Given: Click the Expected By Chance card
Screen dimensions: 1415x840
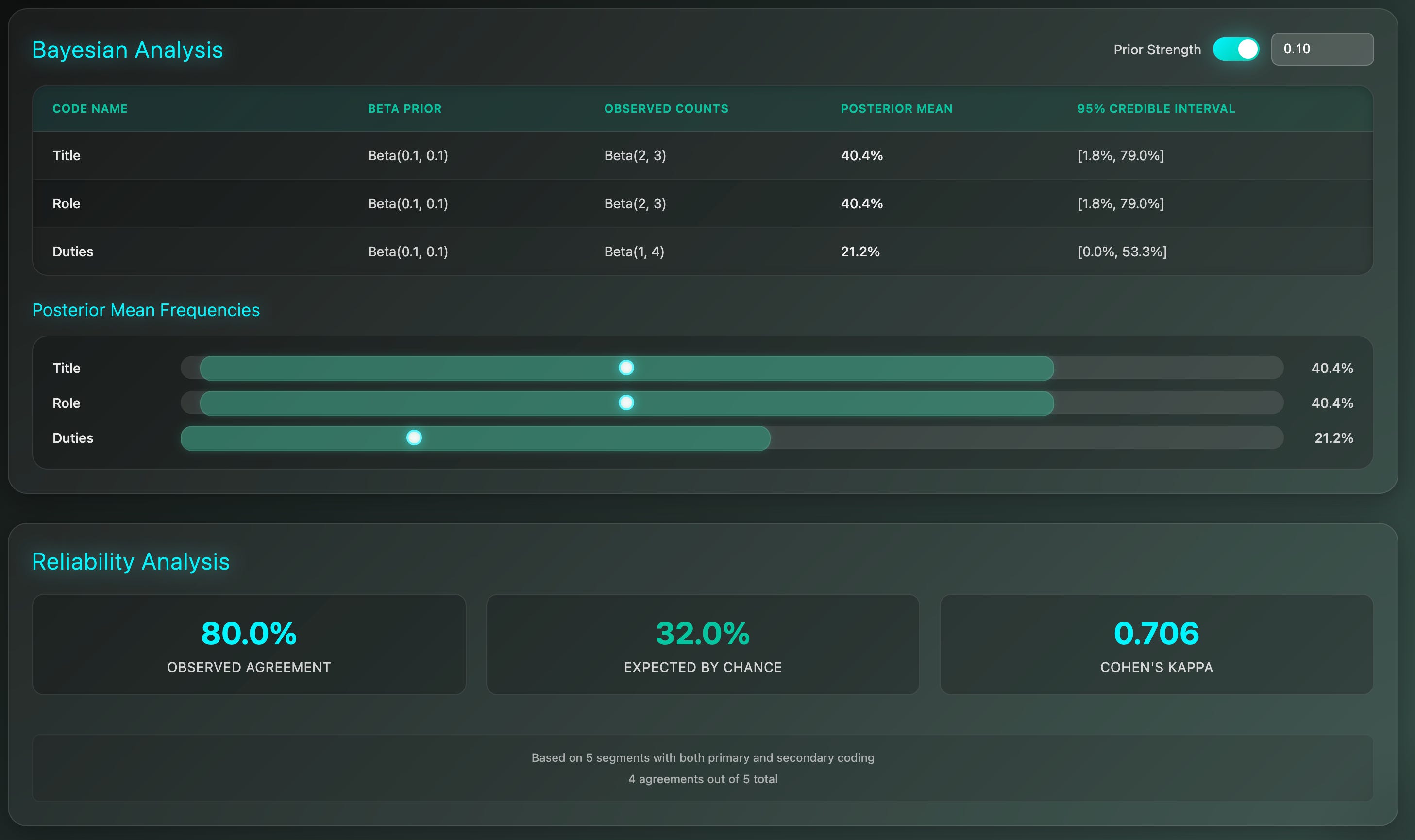Looking at the screenshot, I should click(x=703, y=644).
